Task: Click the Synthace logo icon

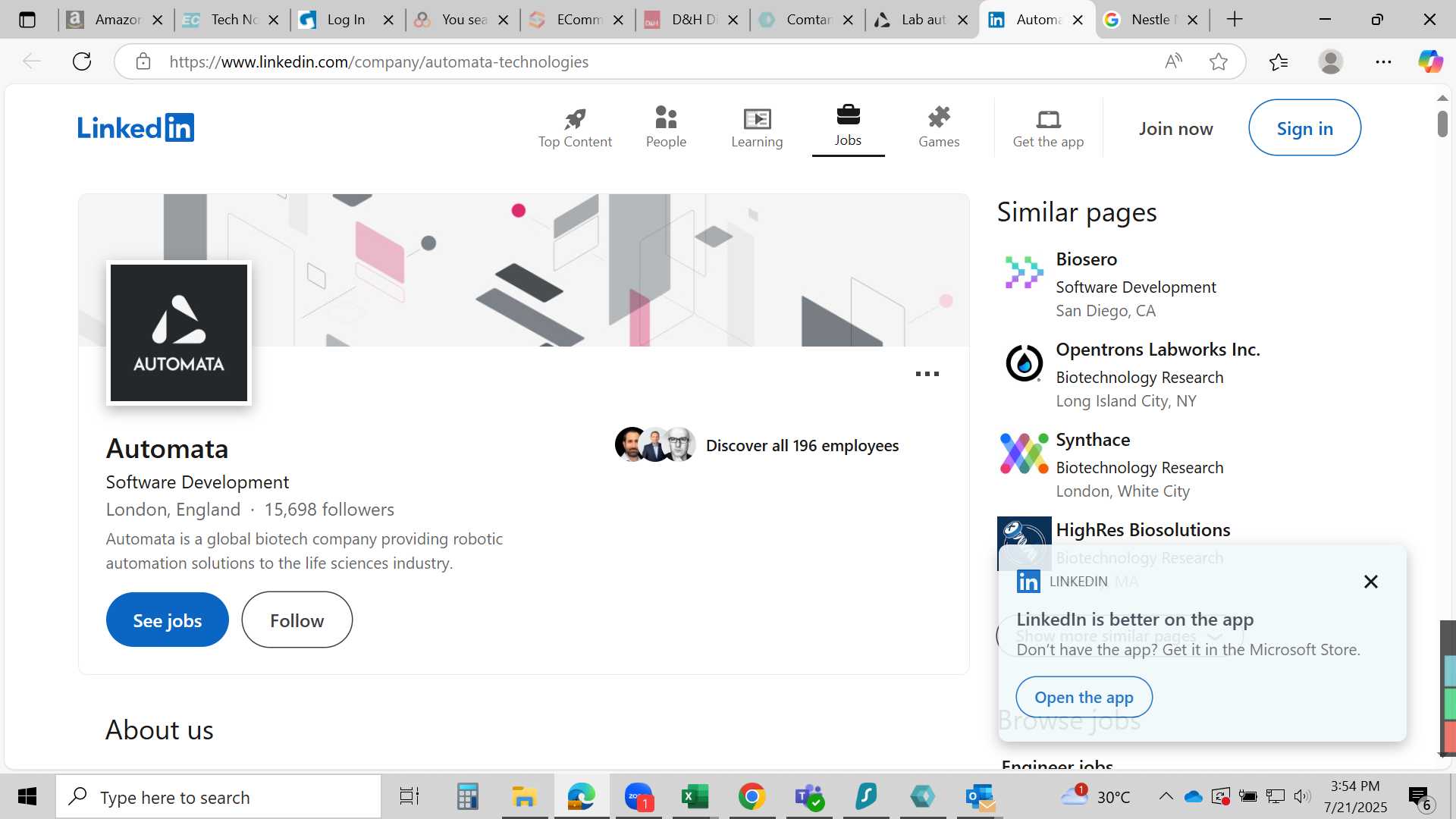Action: tap(1024, 453)
